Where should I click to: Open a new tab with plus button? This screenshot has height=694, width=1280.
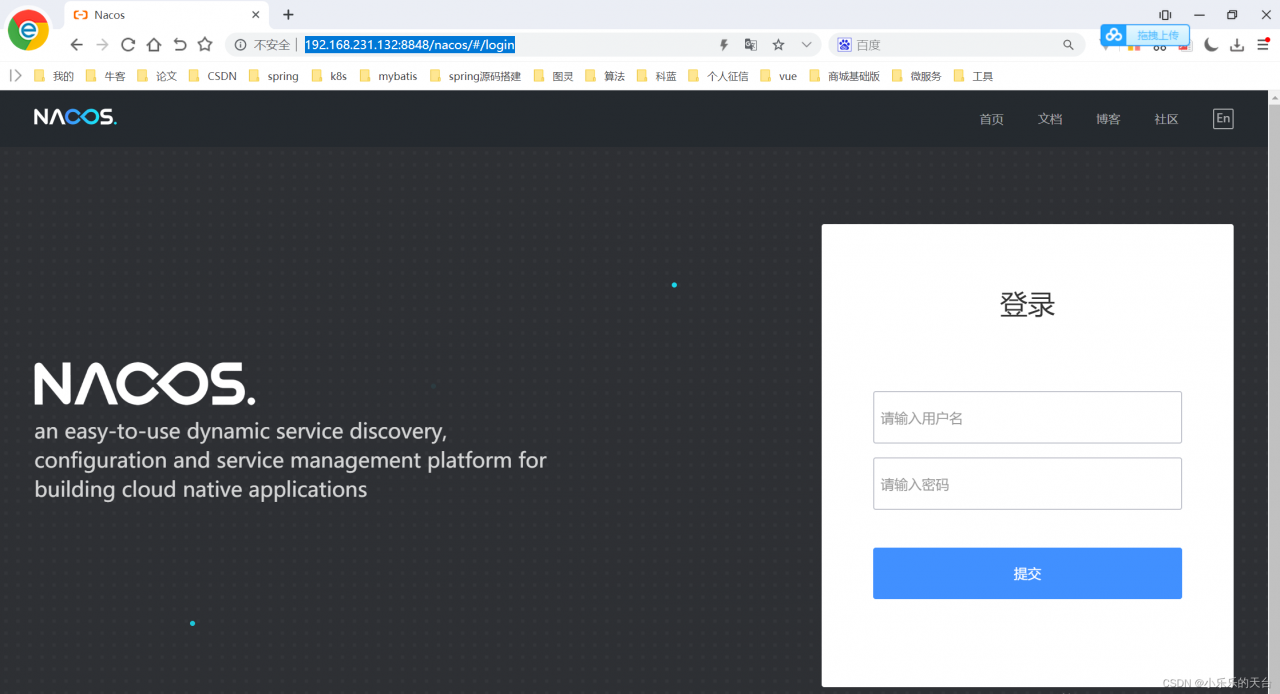point(288,15)
